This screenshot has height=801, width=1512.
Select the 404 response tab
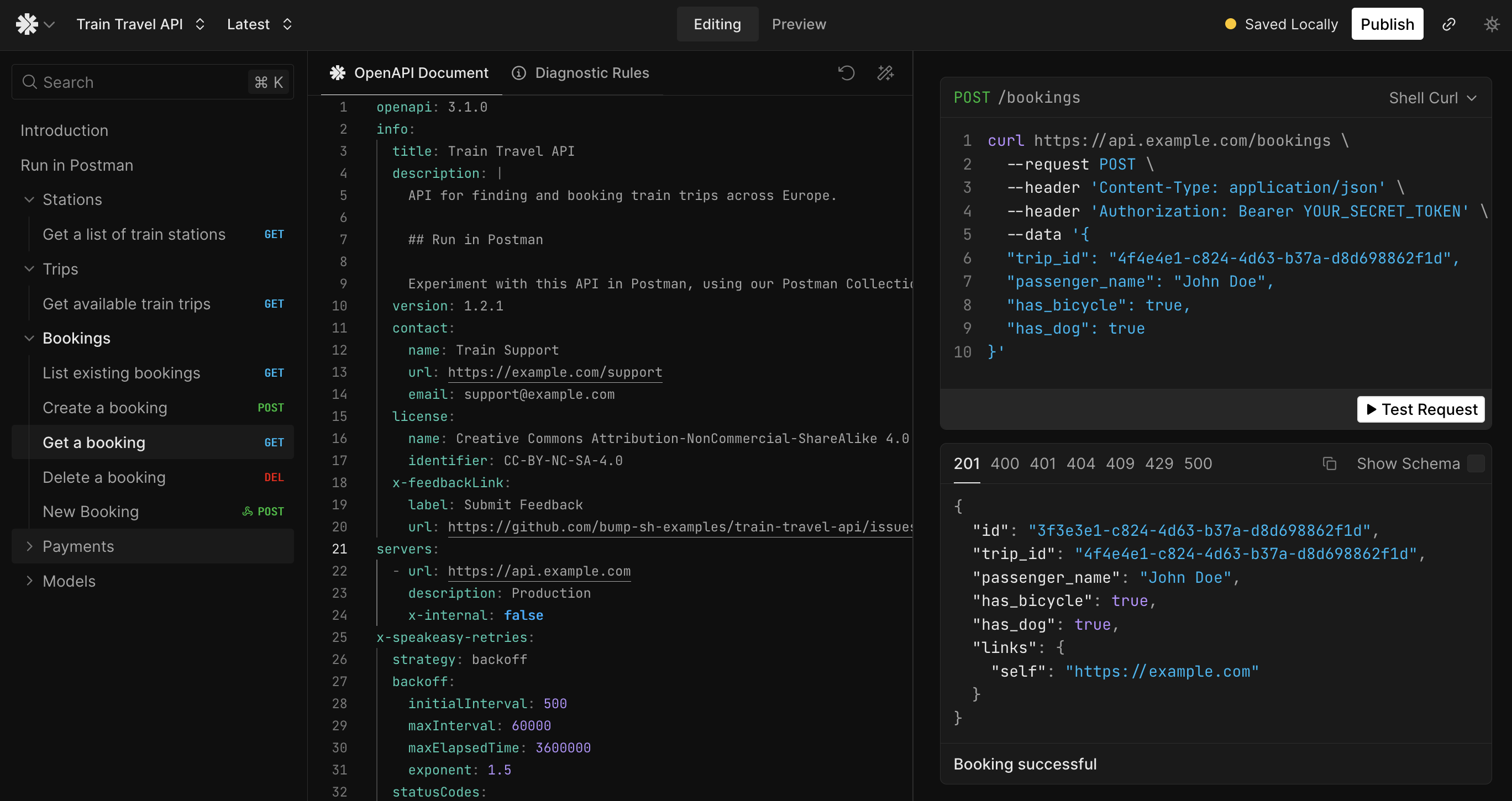1080,463
